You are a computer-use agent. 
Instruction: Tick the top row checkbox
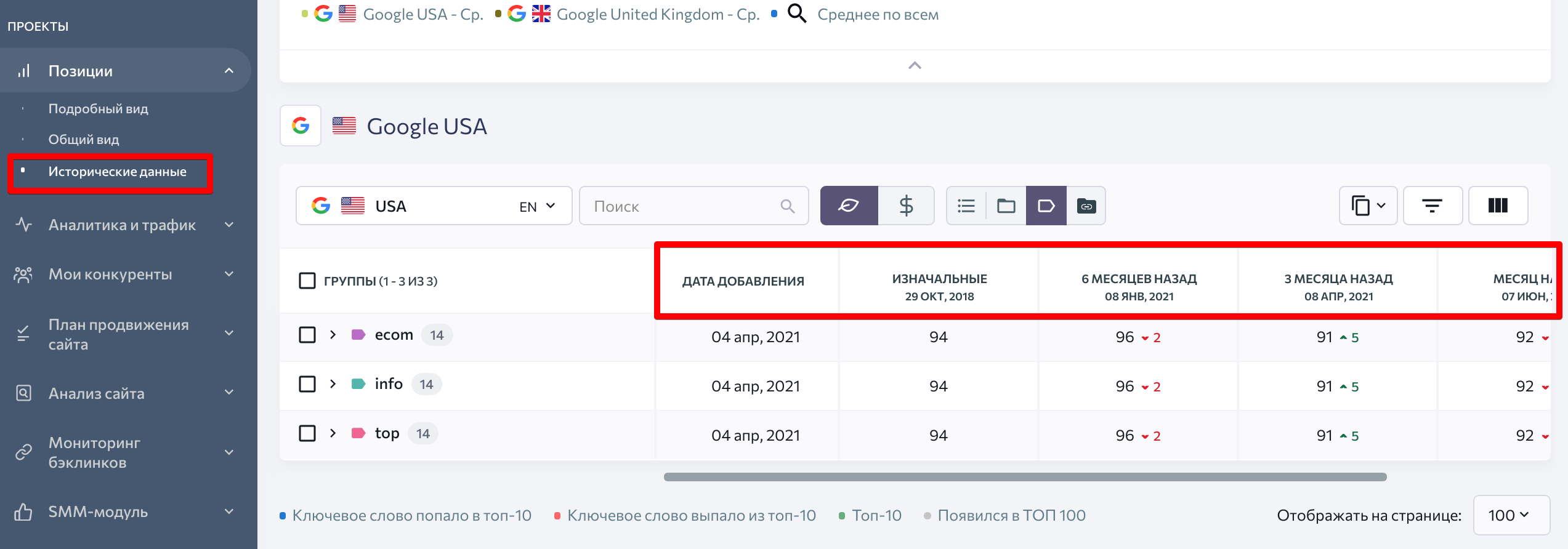point(307,433)
